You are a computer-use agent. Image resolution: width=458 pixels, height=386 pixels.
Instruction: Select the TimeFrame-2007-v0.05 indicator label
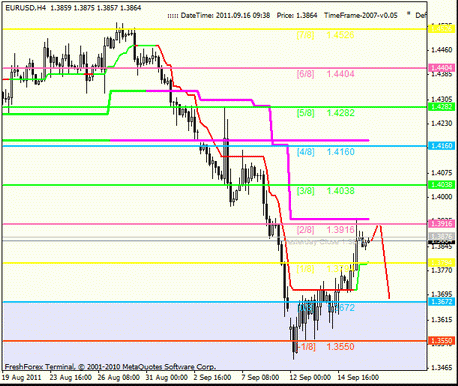pyautogui.click(x=361, y=15)
